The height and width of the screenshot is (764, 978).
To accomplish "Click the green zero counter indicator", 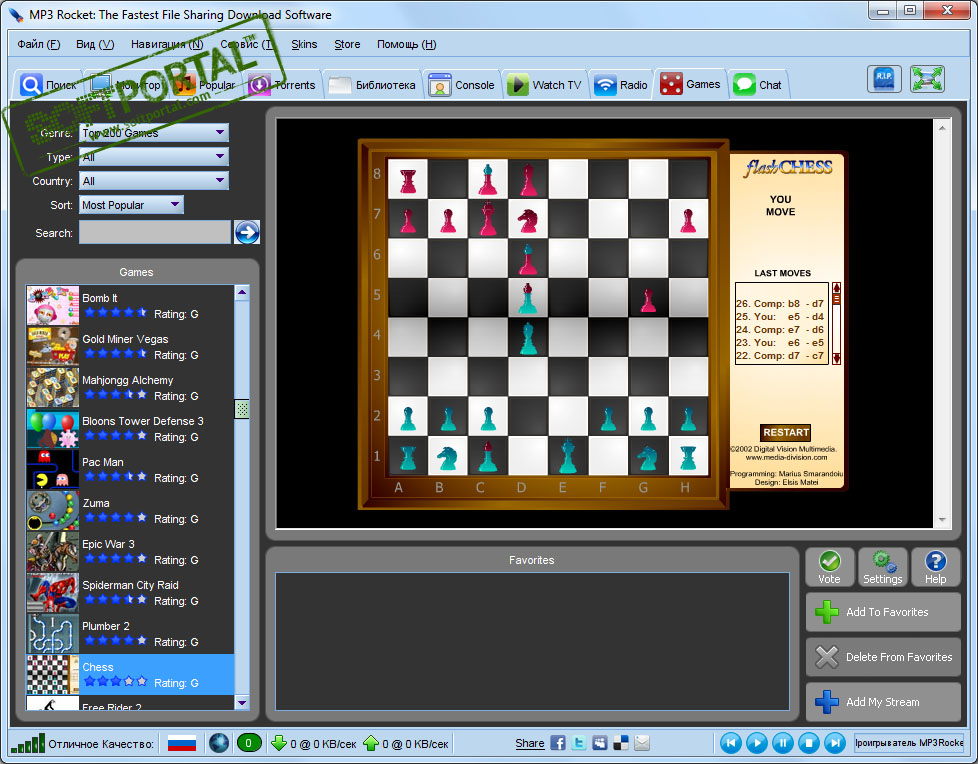I will [x=248, y=743].
